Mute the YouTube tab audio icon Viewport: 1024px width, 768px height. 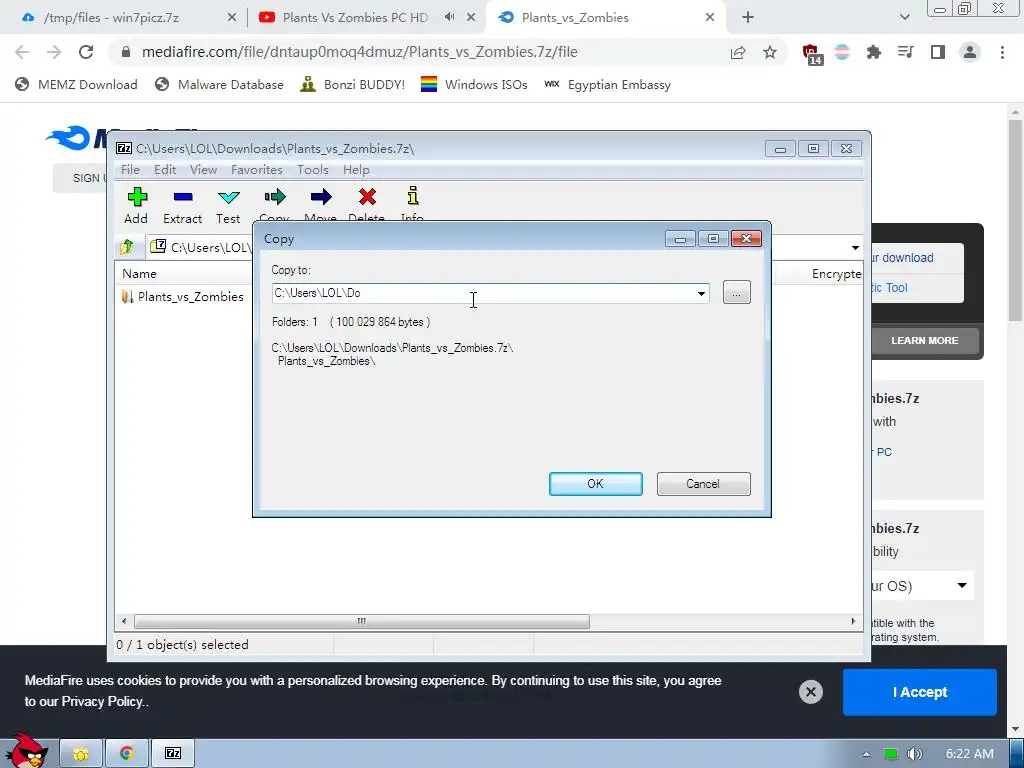tap(449, 18)
